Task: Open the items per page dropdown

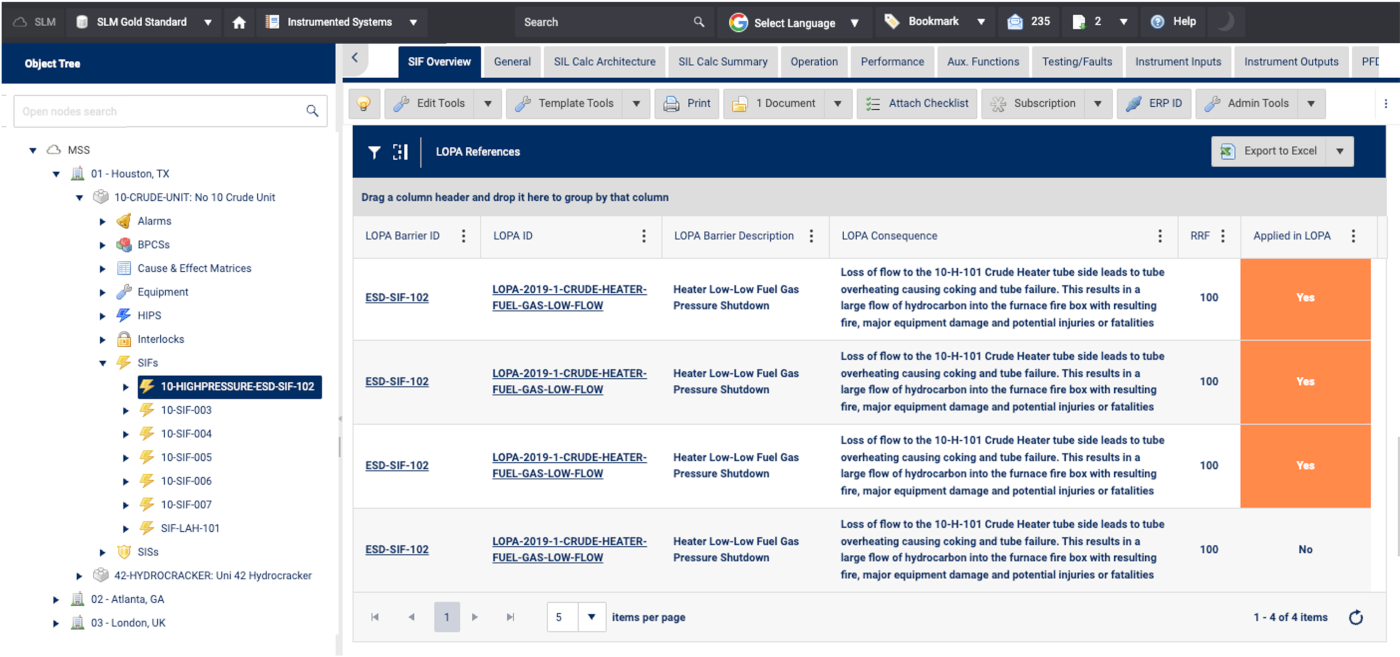Action: click(592, 617)
